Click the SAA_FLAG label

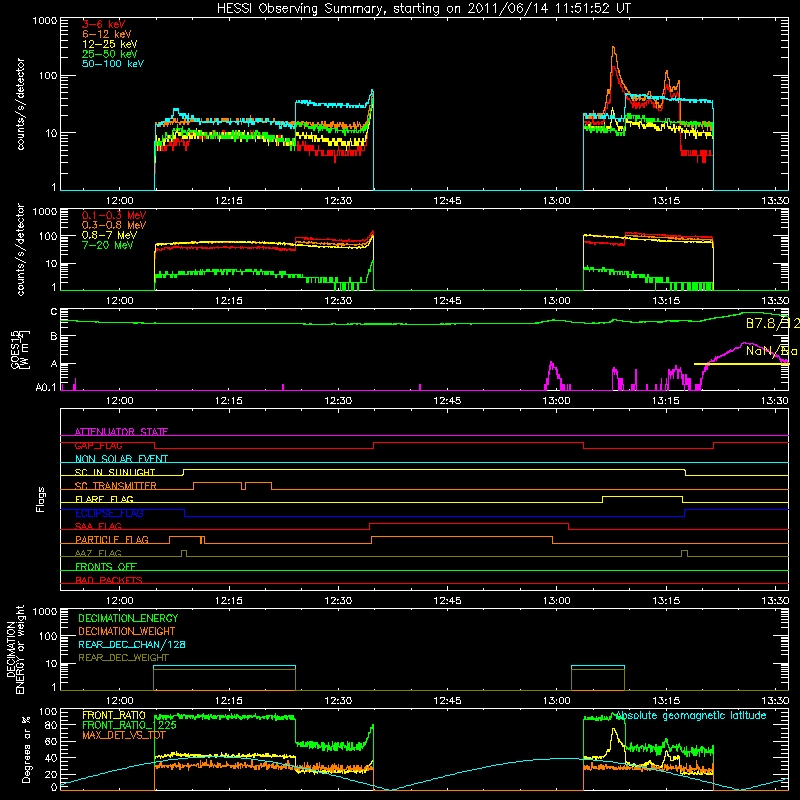98,526
